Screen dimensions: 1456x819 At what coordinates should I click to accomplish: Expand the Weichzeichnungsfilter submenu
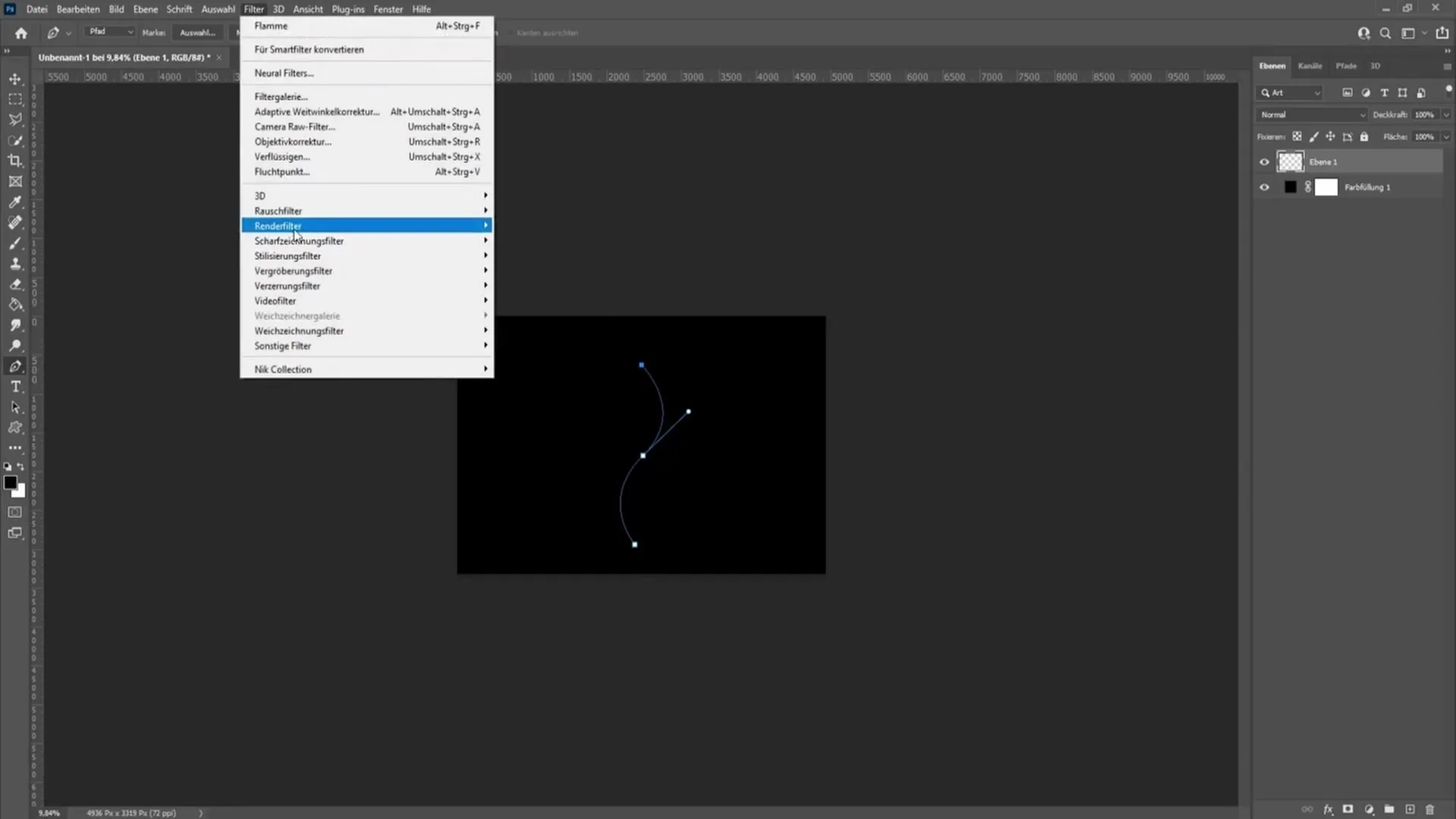[367, 331]
